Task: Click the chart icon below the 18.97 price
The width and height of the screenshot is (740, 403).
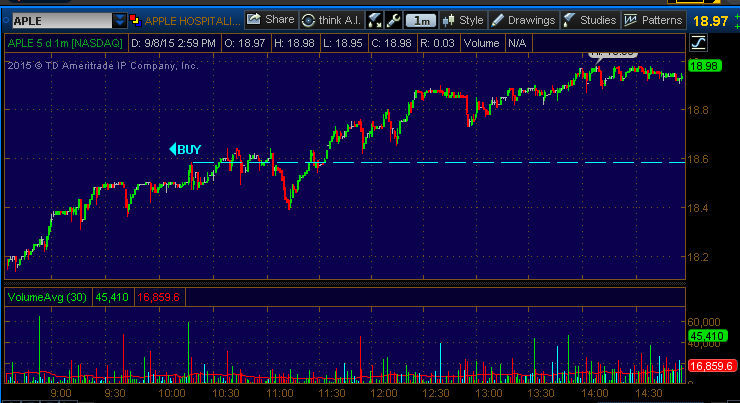Action: click(697, 41)
